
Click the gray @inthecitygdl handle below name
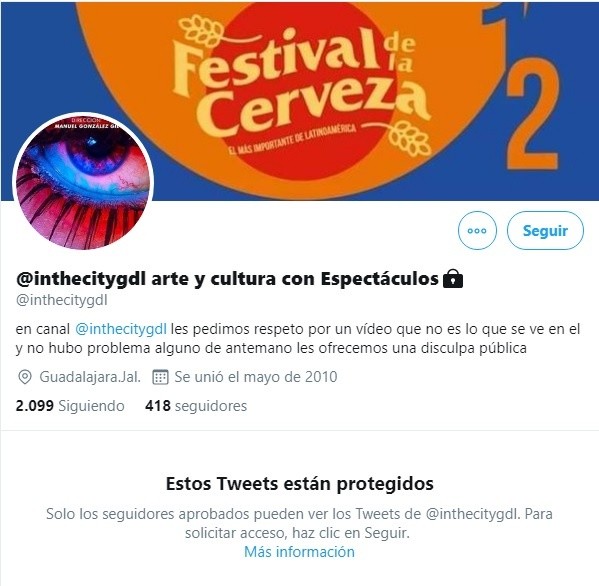(x=62, y=300)
